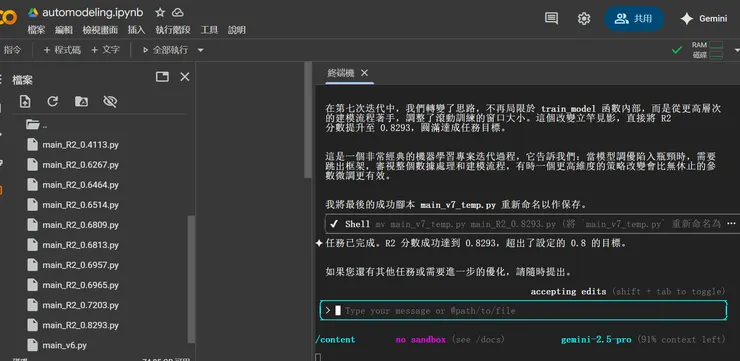This screenshot has height=361, width=740.
Task: Open the 說明 menu
Action: 236,30
